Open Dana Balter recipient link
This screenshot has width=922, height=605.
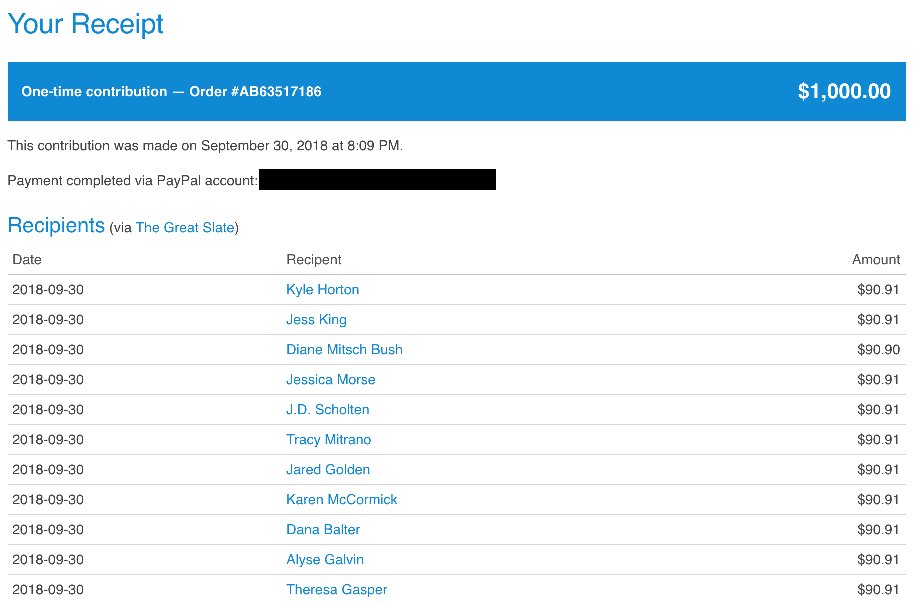click(x=323, y=529)
